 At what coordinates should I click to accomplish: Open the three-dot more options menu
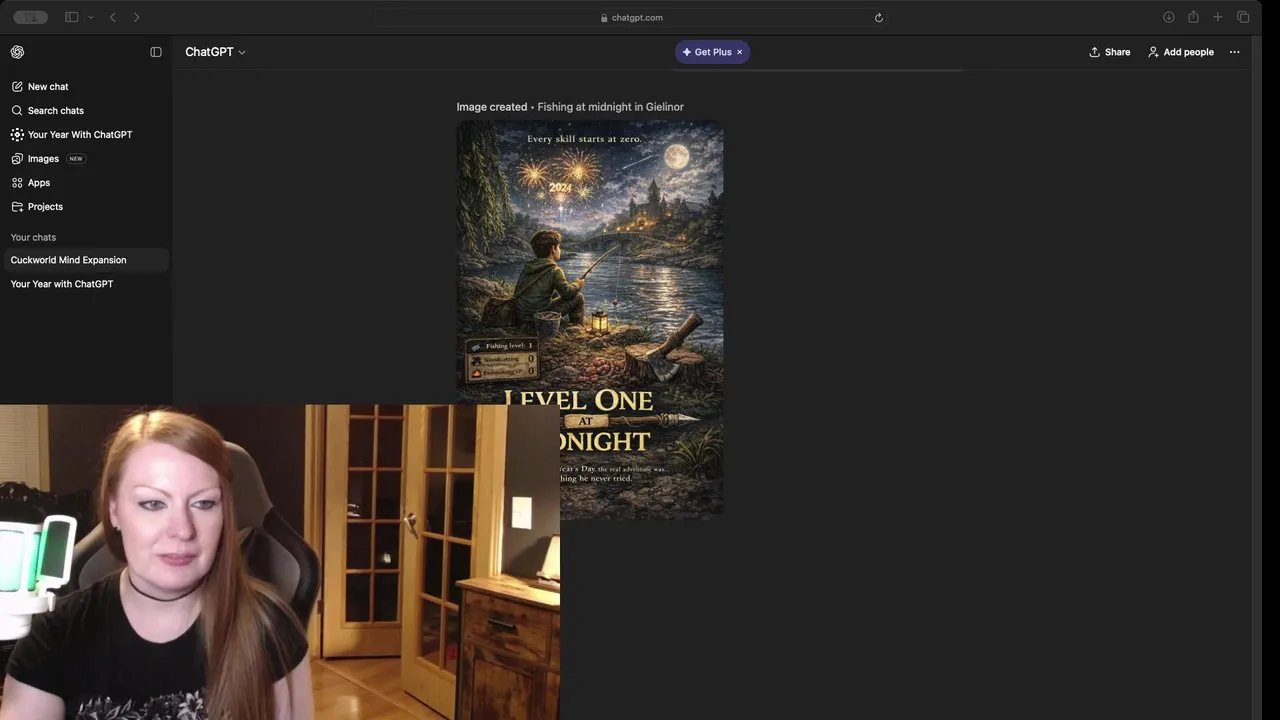pos(1235,52)
